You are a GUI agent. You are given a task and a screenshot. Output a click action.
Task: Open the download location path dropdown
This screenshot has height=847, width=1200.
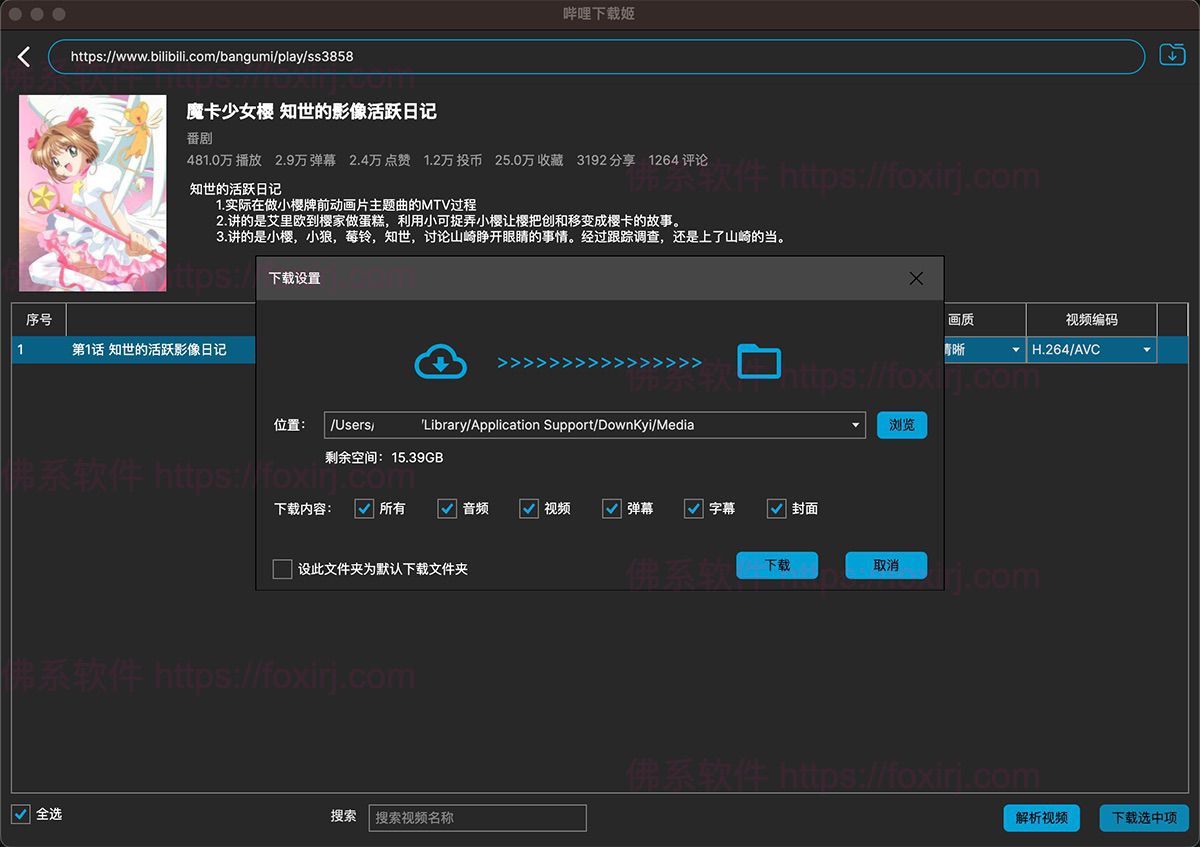coord(855,424)
